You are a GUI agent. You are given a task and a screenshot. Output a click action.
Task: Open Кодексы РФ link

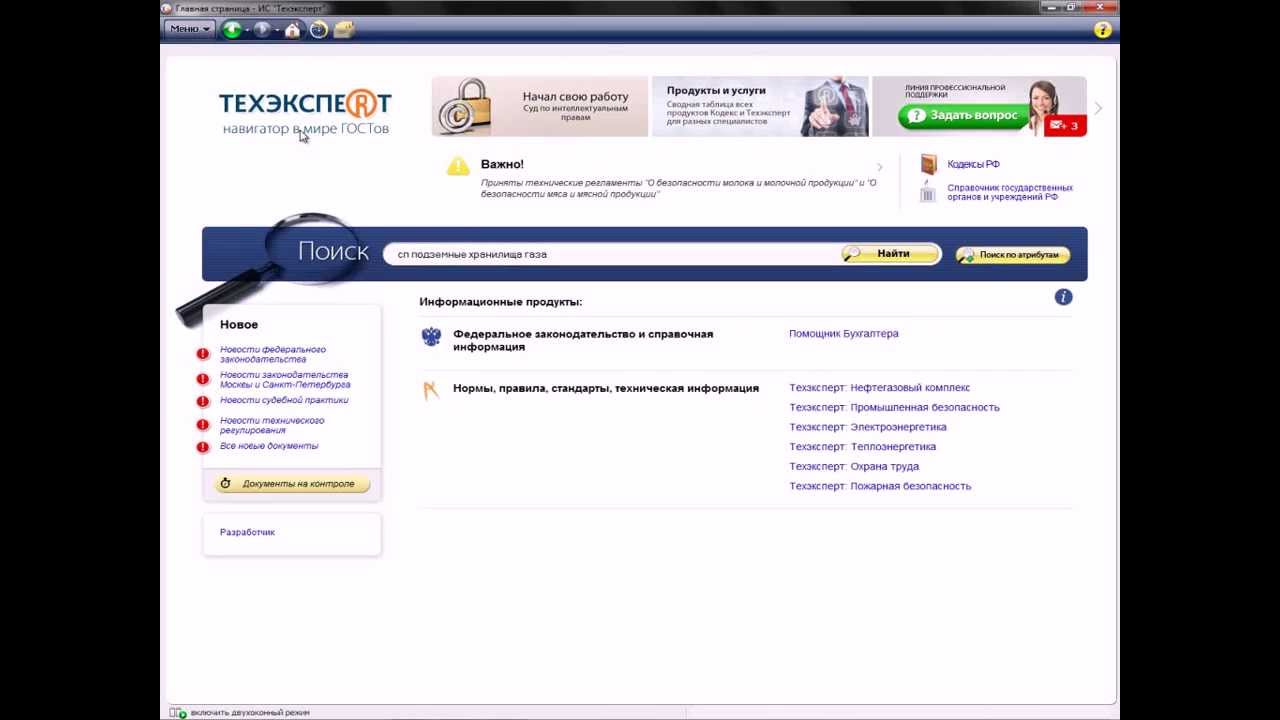973,164
